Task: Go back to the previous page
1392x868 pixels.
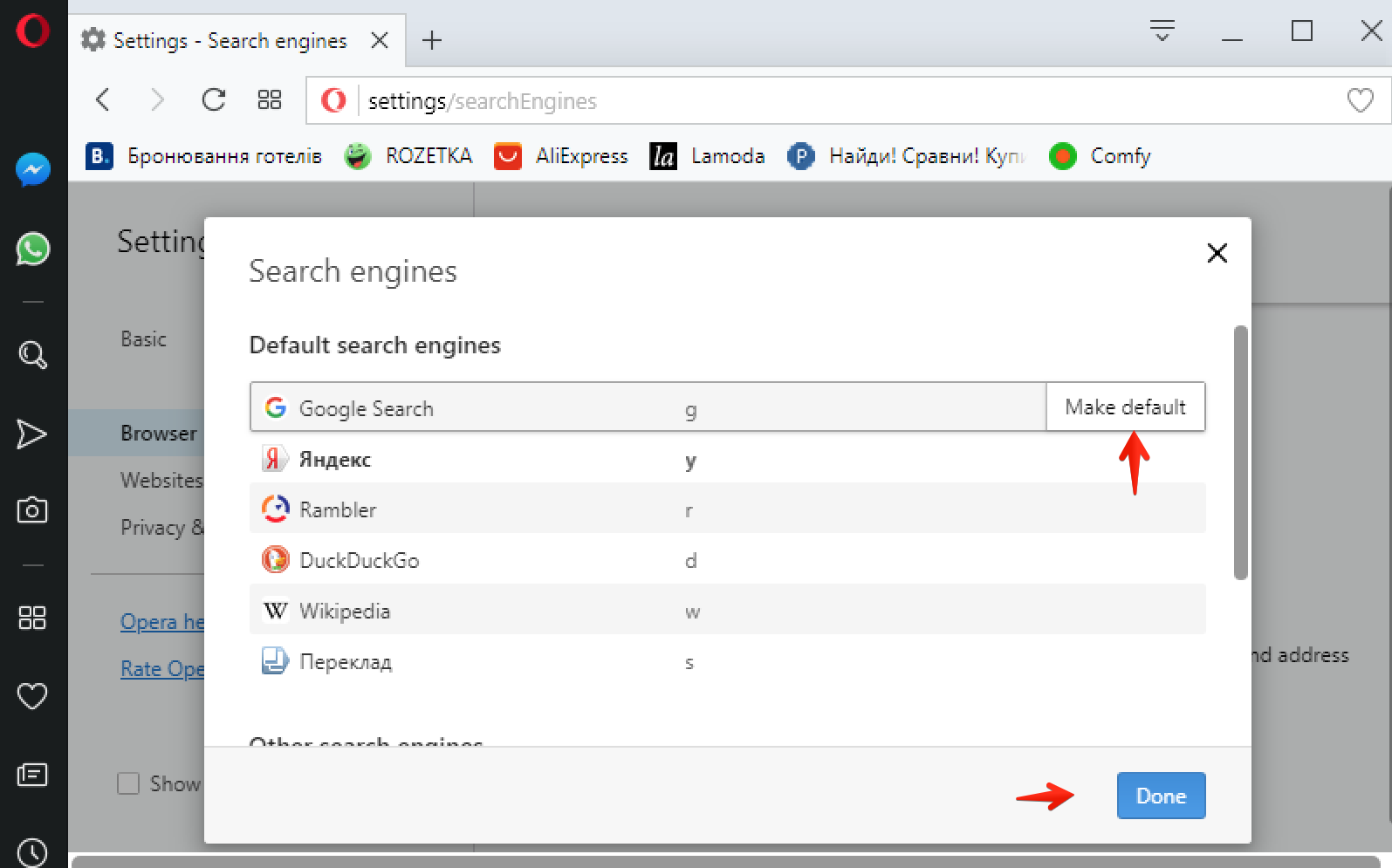Action: coord(103,100)
